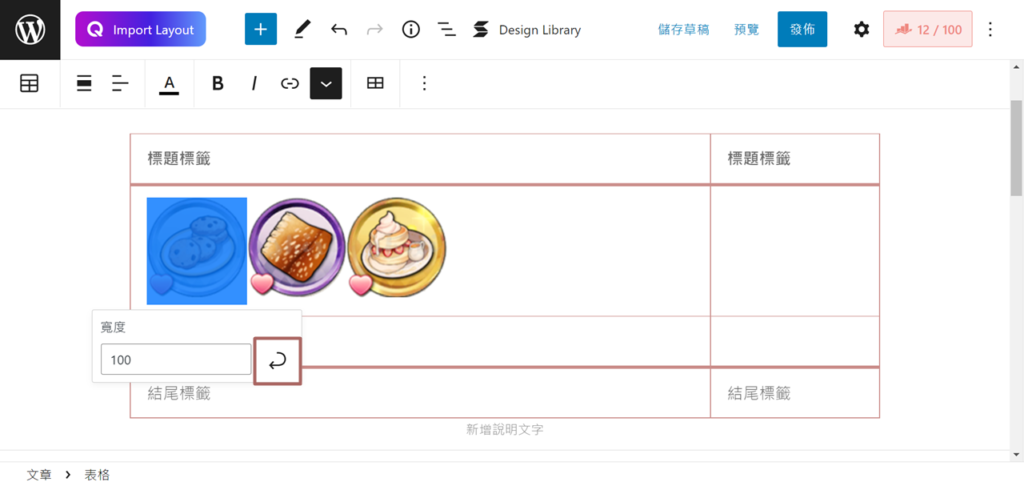
Task: Click 儲存草稿 to save draft
Action: [x=683, y=30]
